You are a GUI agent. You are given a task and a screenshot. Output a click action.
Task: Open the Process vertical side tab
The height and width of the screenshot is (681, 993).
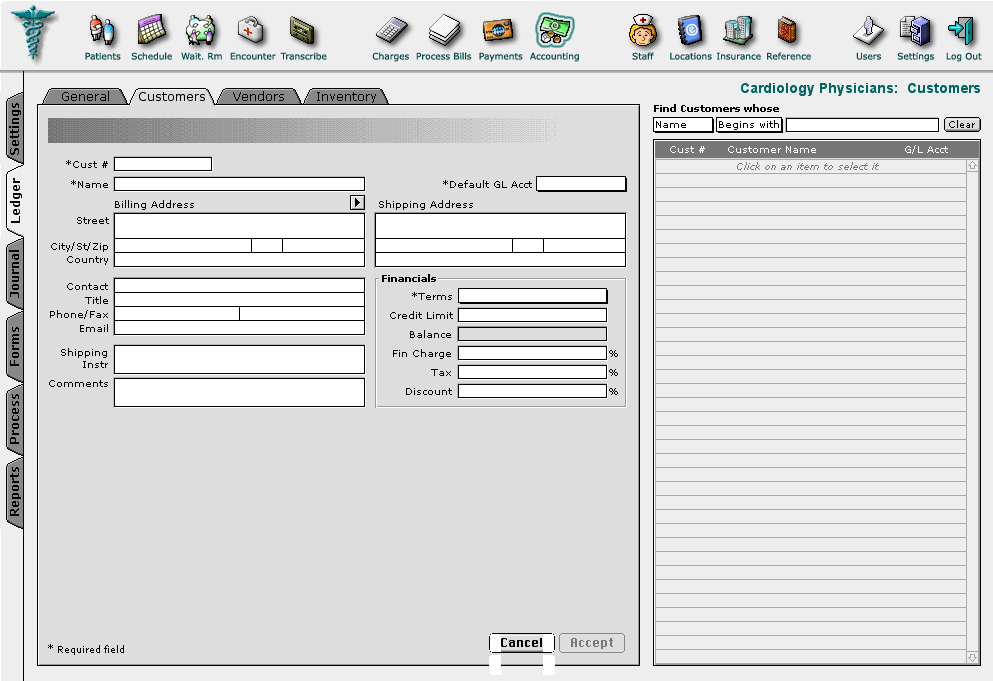click(x=15, y=419)
